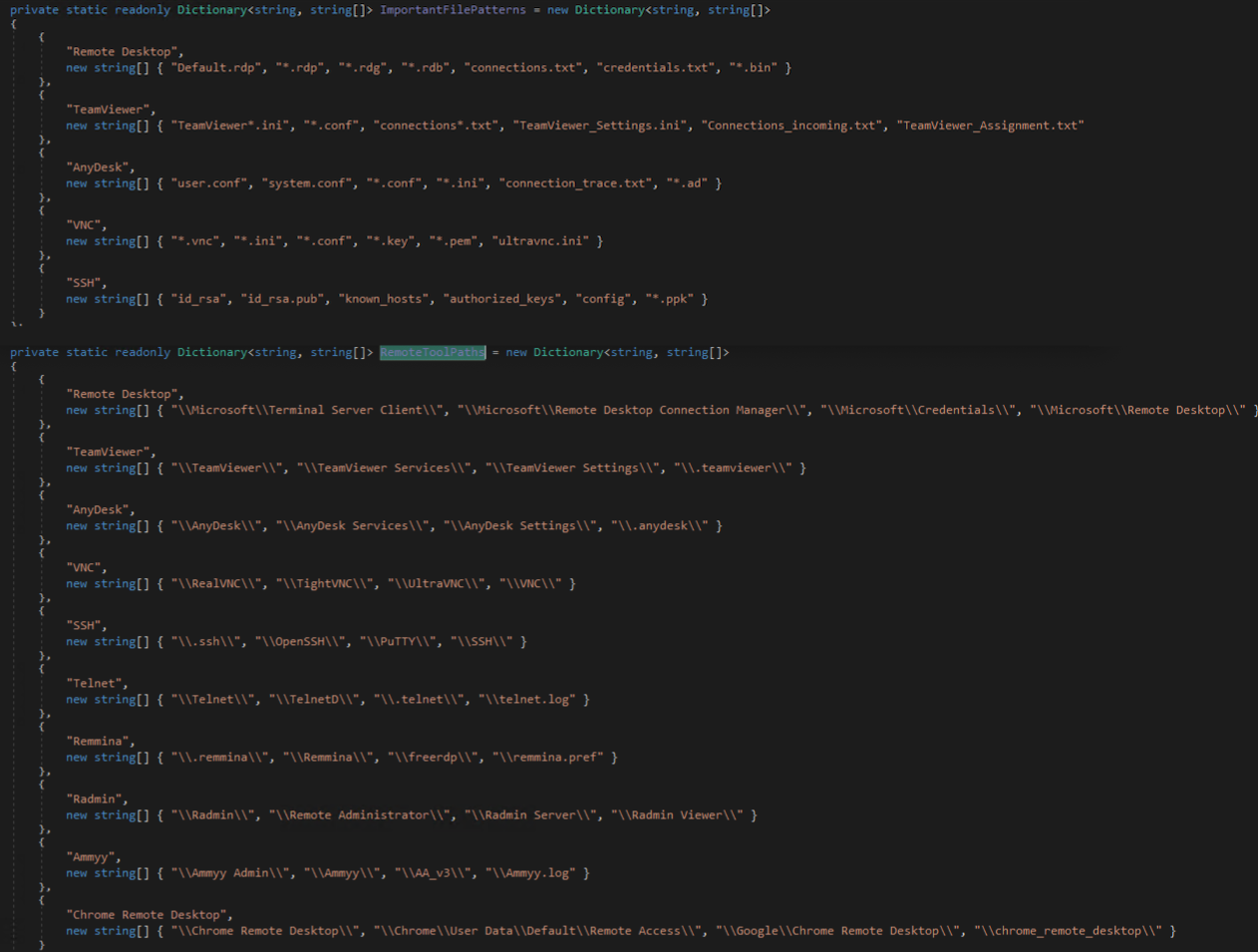This screenshot has width=1258, height=952.
Task: Click the "authorized_keys" string
Action: (x=502, y=299)
